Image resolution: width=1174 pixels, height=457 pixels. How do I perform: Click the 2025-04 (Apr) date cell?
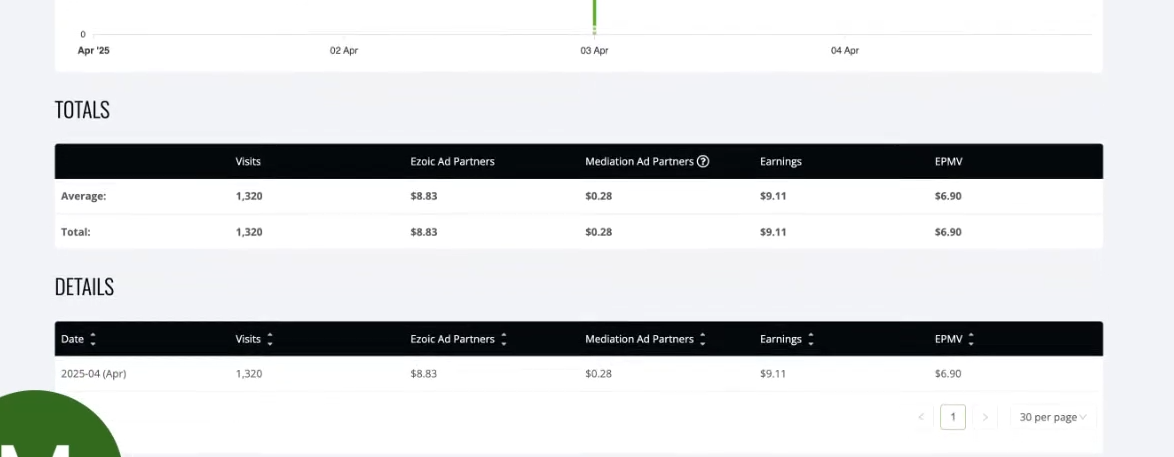tap(94, 374)
